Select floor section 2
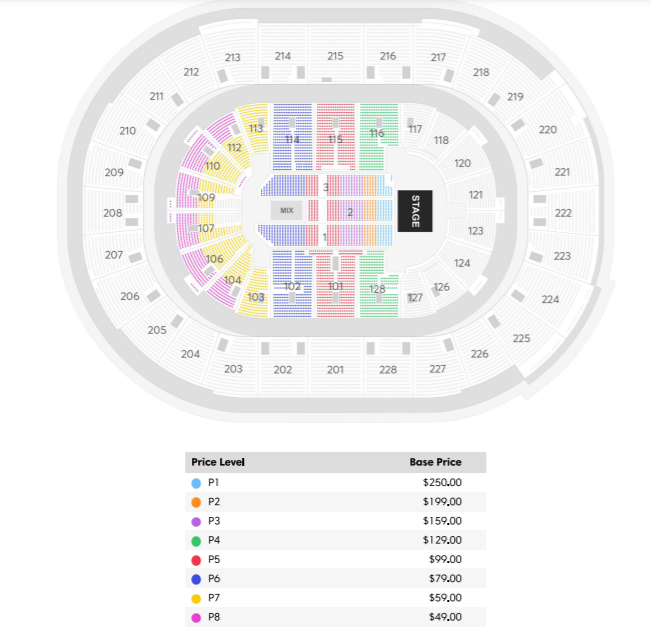Image resolution: width=651 pixels, height=627 pixels. pos(350,211)
